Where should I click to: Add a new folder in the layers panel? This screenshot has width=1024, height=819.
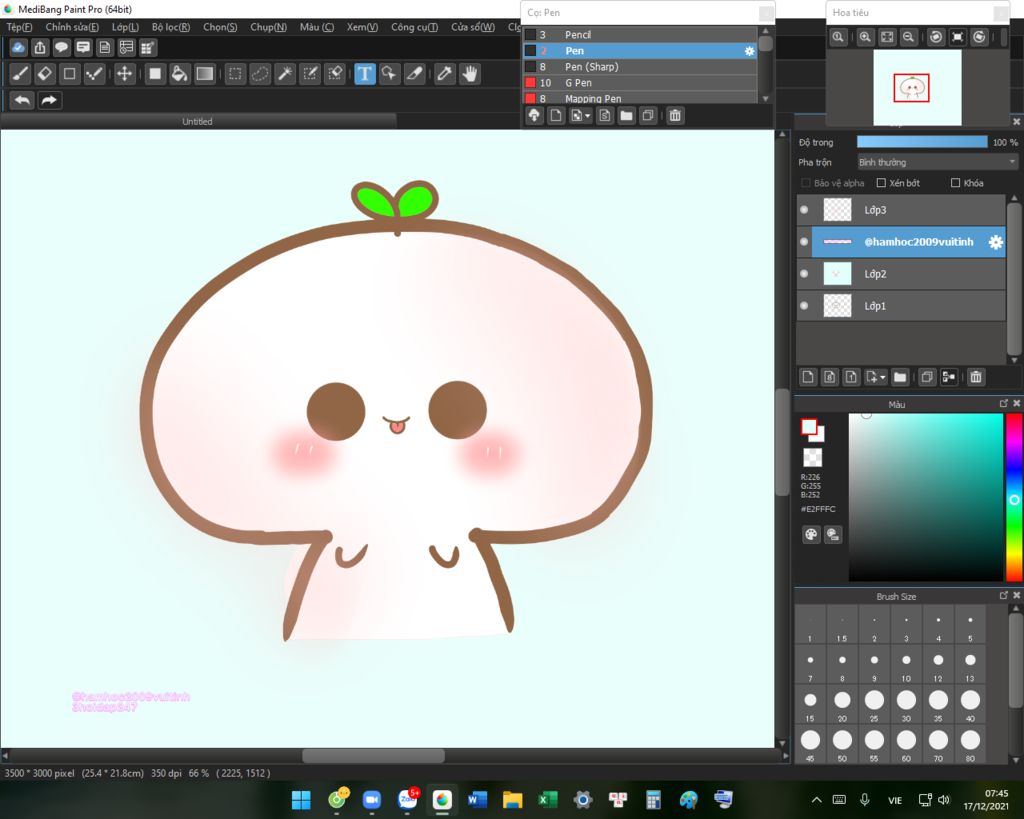(900, 377)
